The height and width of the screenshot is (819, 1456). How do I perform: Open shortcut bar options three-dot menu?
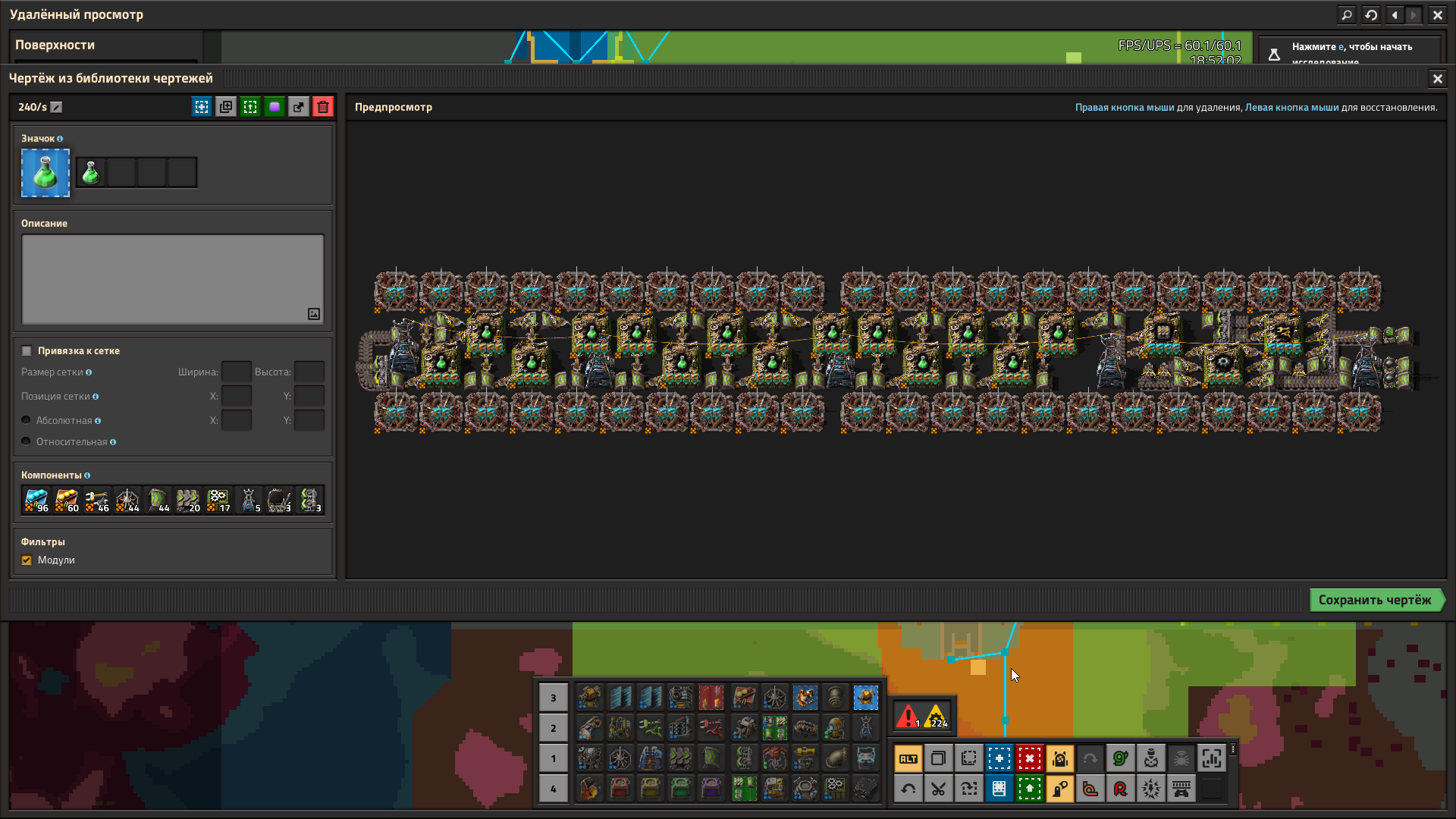(x=1233, y=749)
